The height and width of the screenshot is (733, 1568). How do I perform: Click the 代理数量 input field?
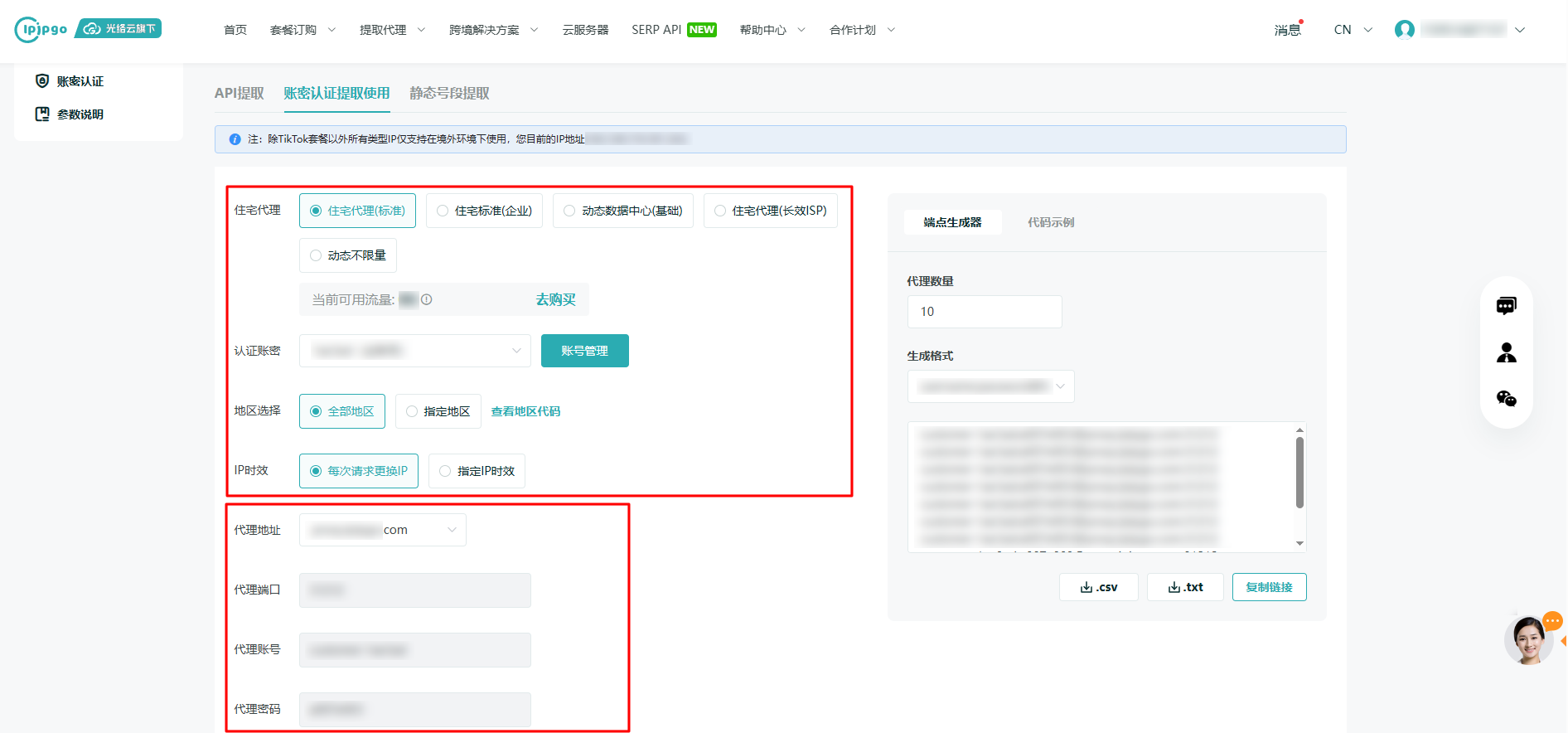984,312
